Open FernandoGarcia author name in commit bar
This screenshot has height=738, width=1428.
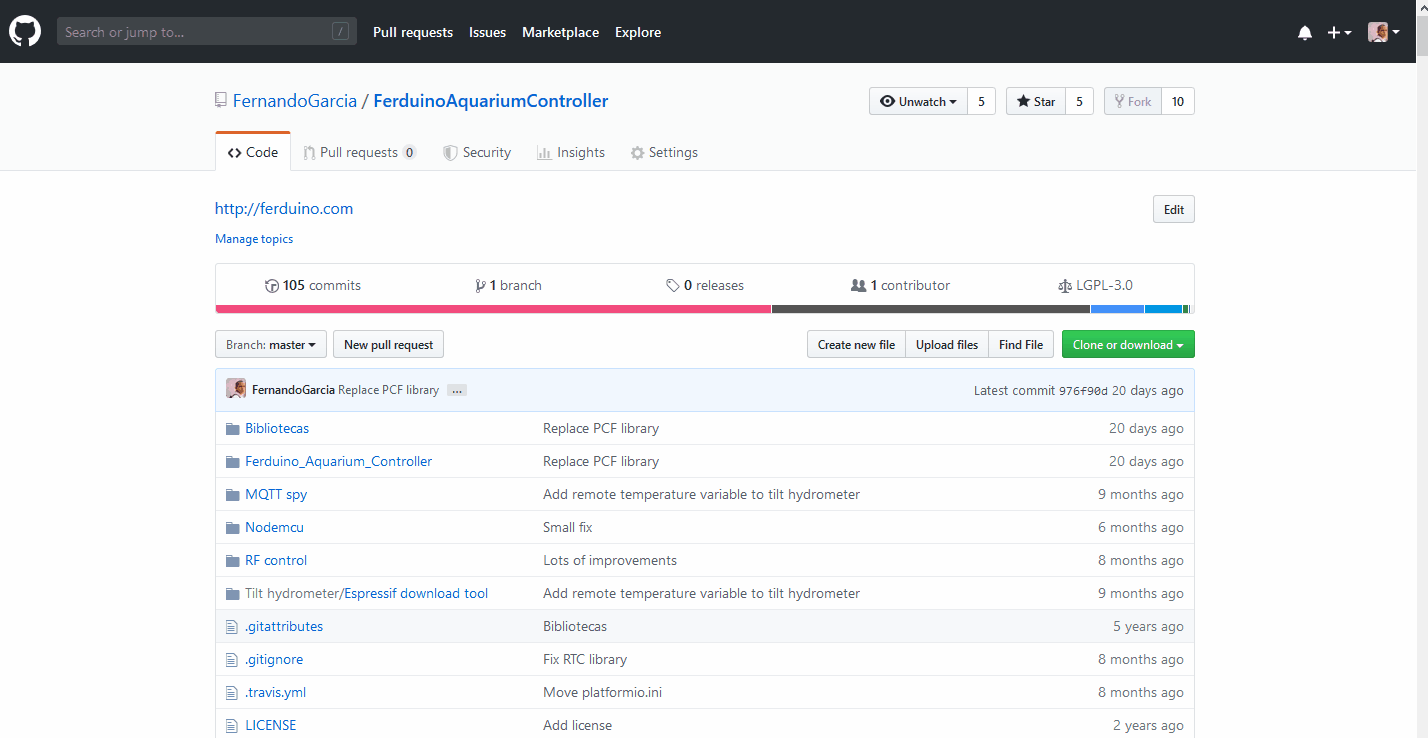293,390
